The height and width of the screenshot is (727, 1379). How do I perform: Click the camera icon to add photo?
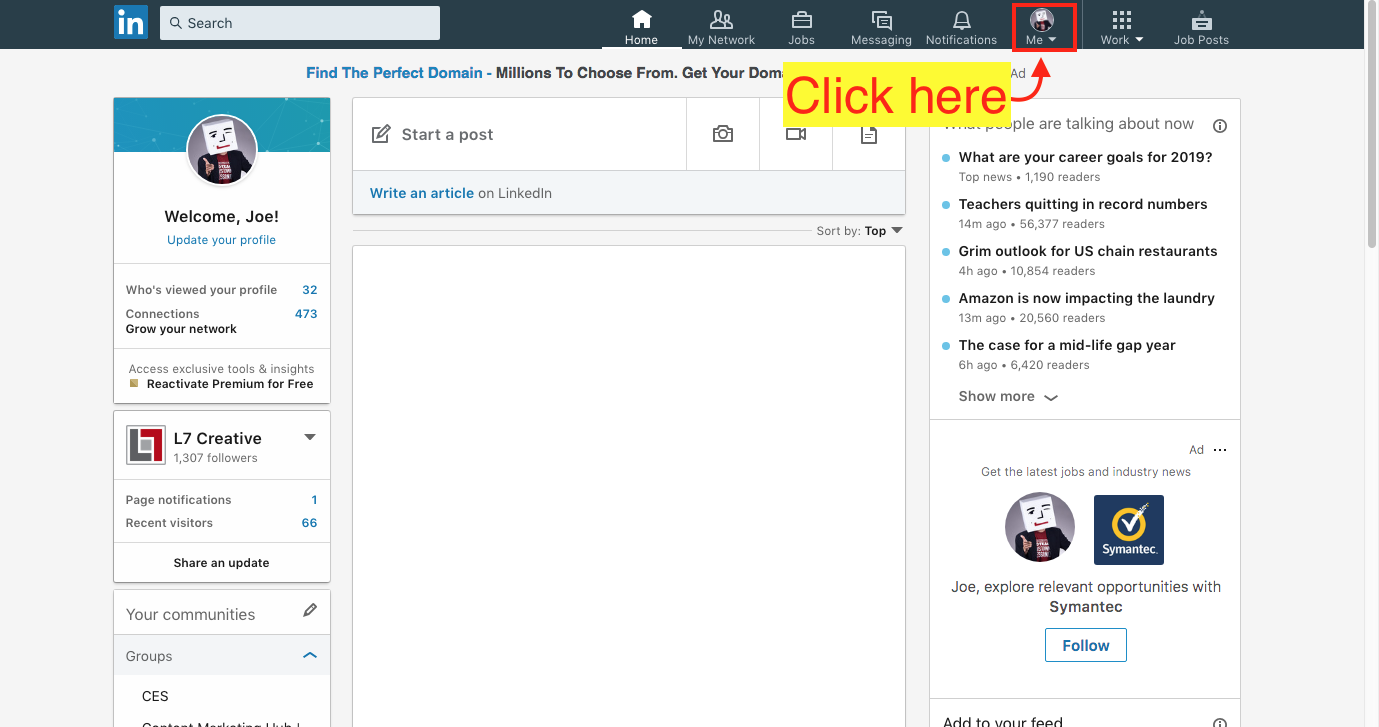click(x=723, y=134)
